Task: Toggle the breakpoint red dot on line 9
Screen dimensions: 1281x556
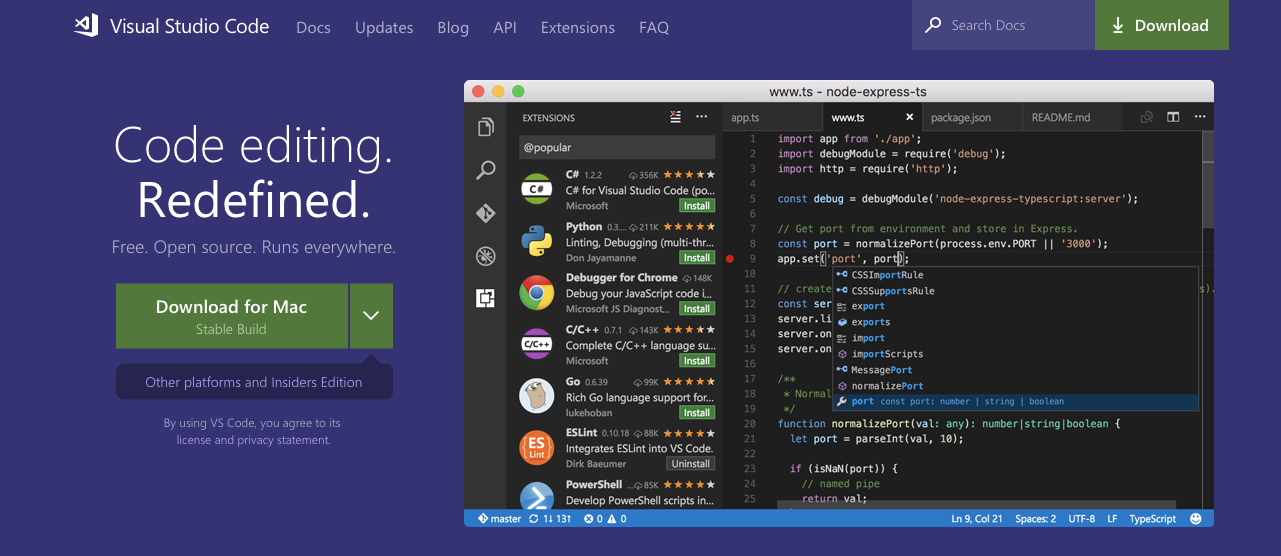Action: [729, 259]
